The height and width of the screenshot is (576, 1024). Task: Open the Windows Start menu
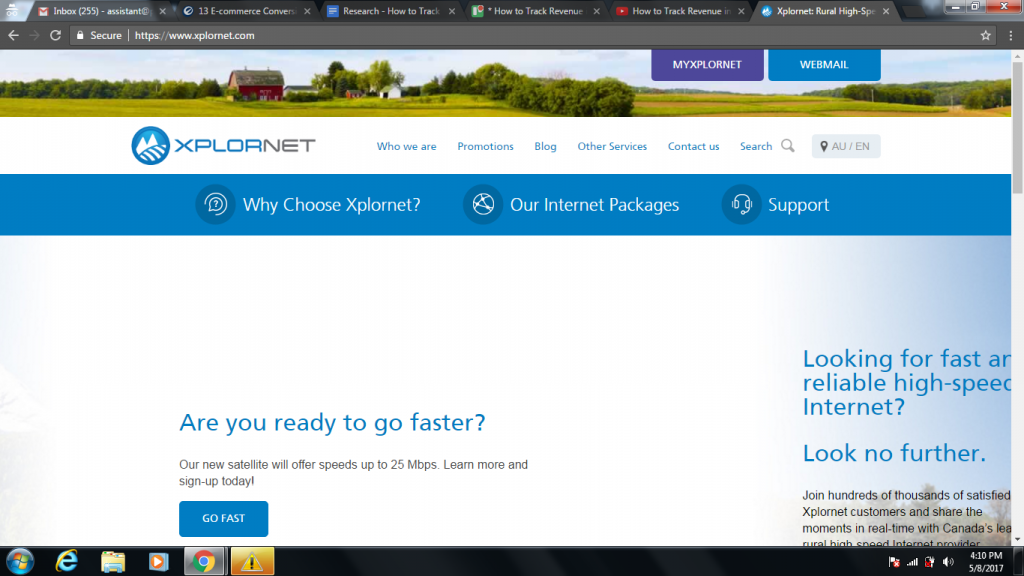click(x=20, y=562)
